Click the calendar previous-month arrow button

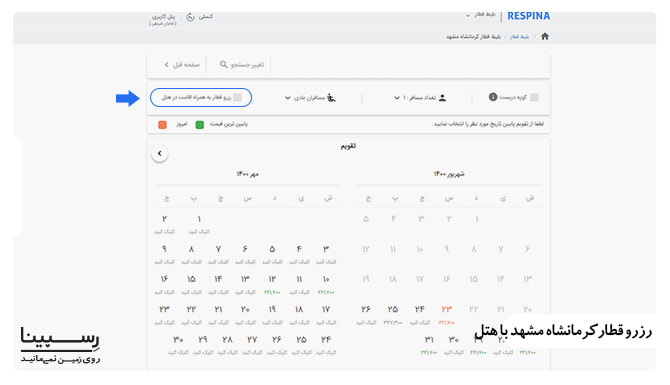point(159,153)
